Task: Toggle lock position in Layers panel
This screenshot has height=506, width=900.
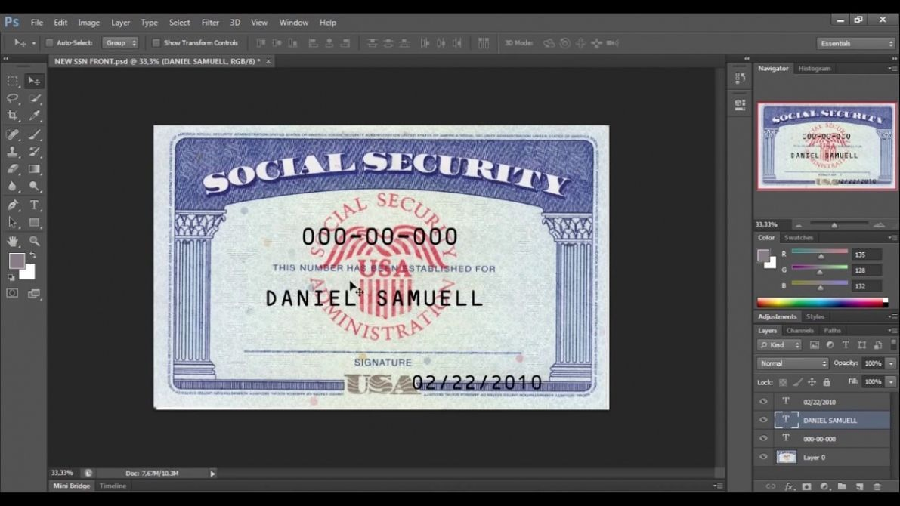Action: click(x=812, y=382)
